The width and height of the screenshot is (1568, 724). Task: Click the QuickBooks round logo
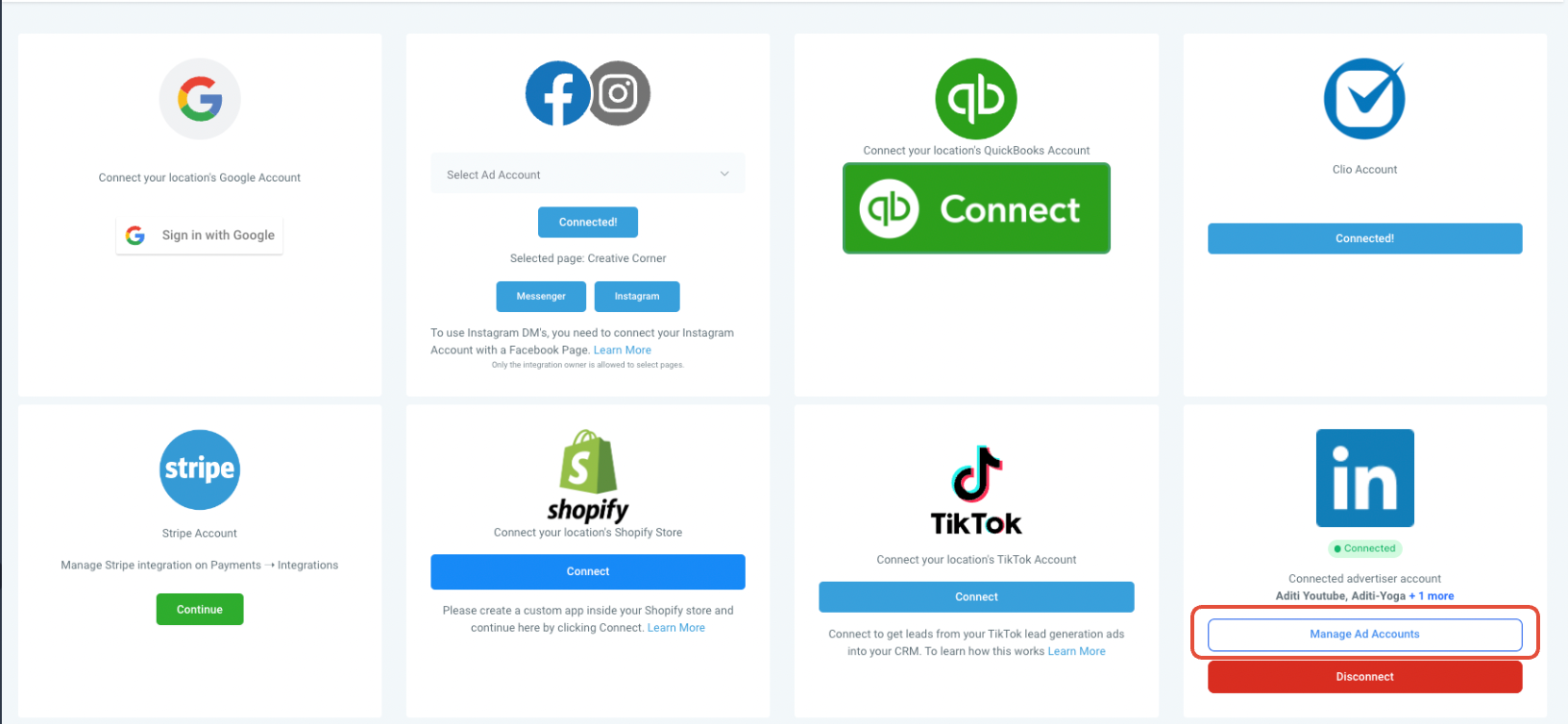coord(976,99)
